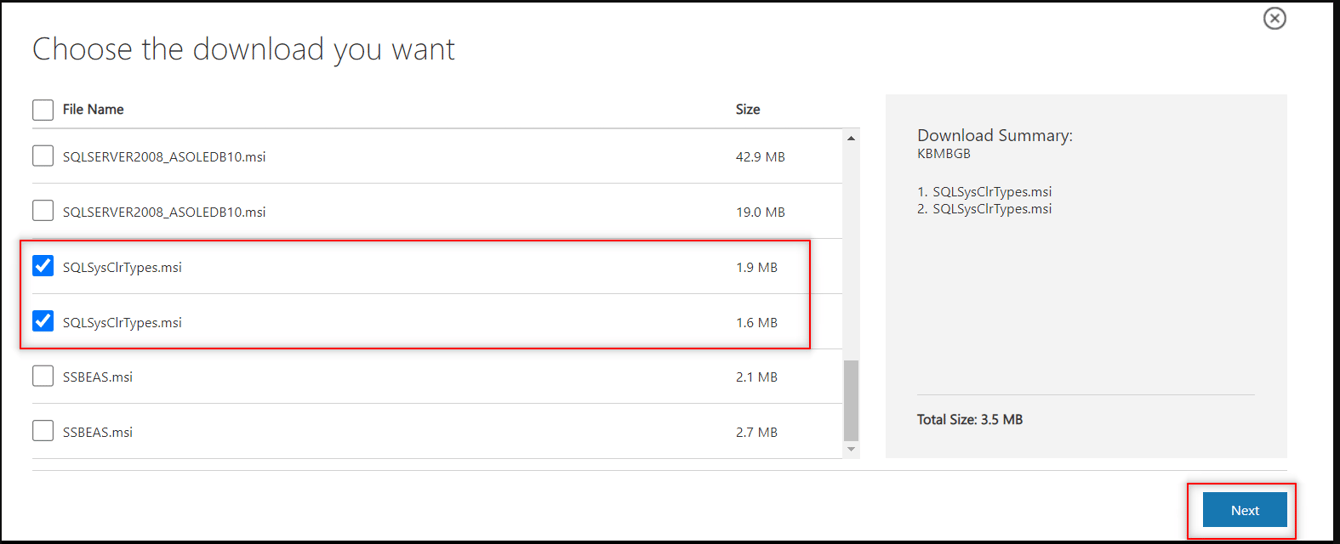The image size is (1340, 544).
Task: Toggle the select-all checkbox beside File Name
Action: click(43, 109)
